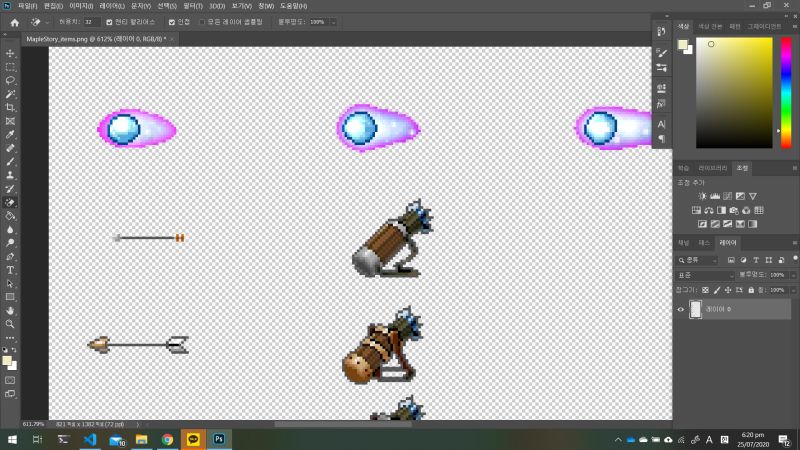This screenshot has height=450, width=800.
Task: Click the foreground color swatch in Color panel
Action: pyautogui.click(x=683, y=45)
